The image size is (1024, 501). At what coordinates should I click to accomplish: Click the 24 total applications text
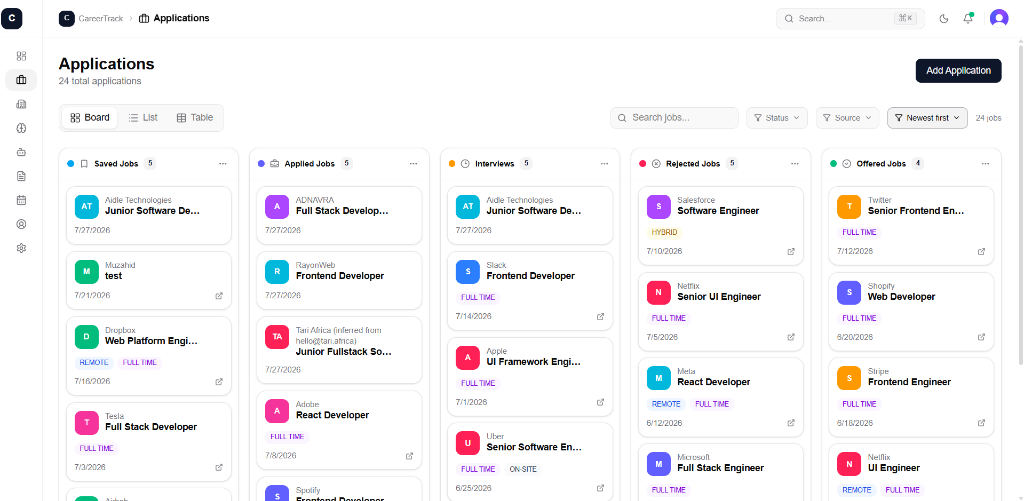pyautogui.click(x=100, y=81)
